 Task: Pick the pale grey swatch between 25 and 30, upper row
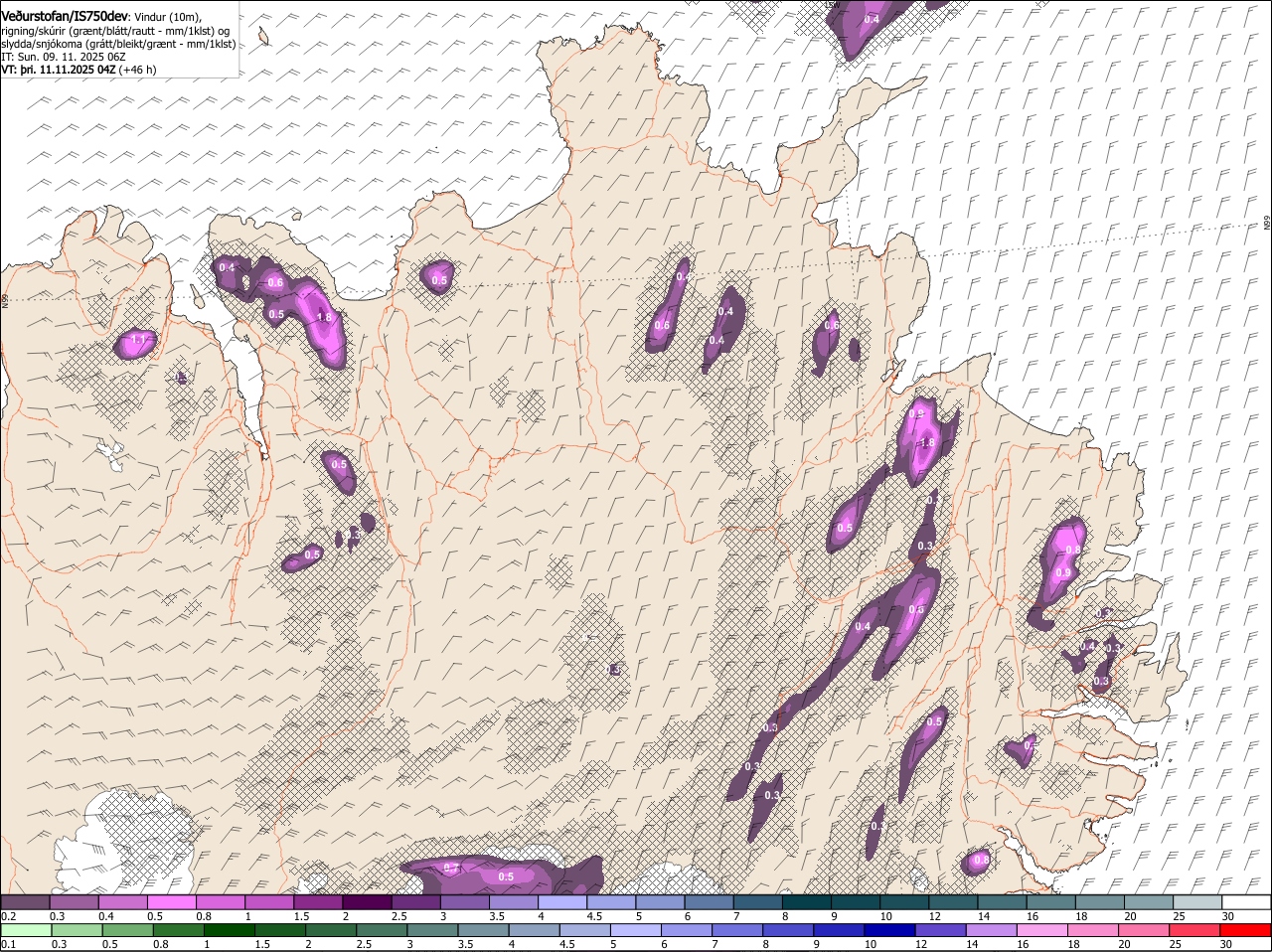click(1197, 902)
